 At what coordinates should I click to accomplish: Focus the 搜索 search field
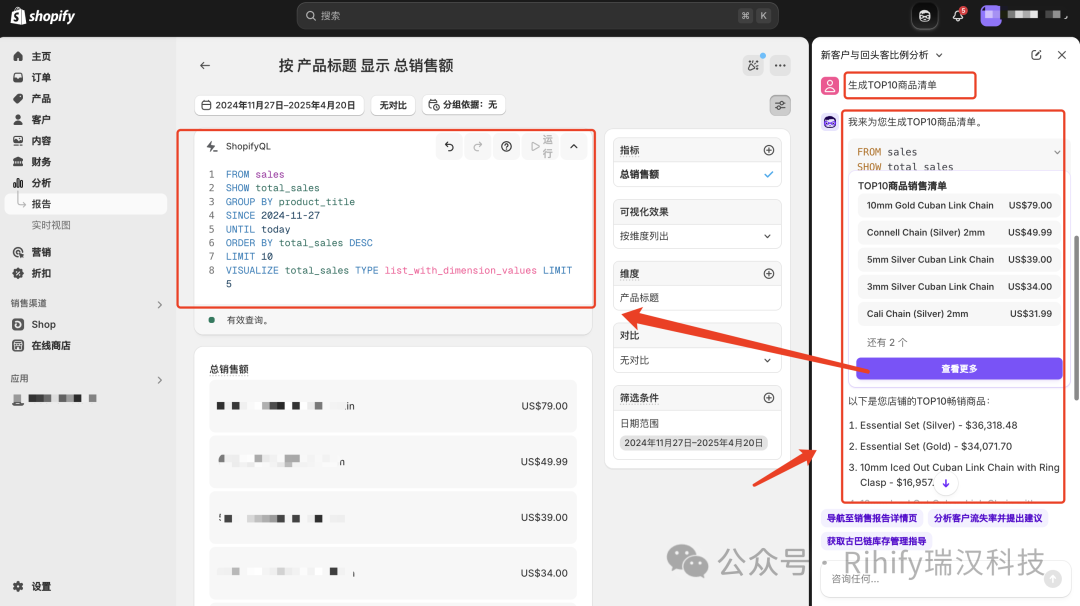coord(537,16)
